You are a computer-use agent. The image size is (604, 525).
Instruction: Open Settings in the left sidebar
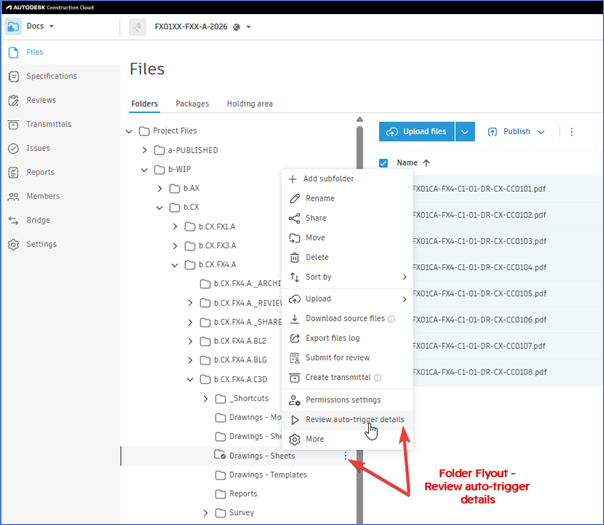(41, 244)
